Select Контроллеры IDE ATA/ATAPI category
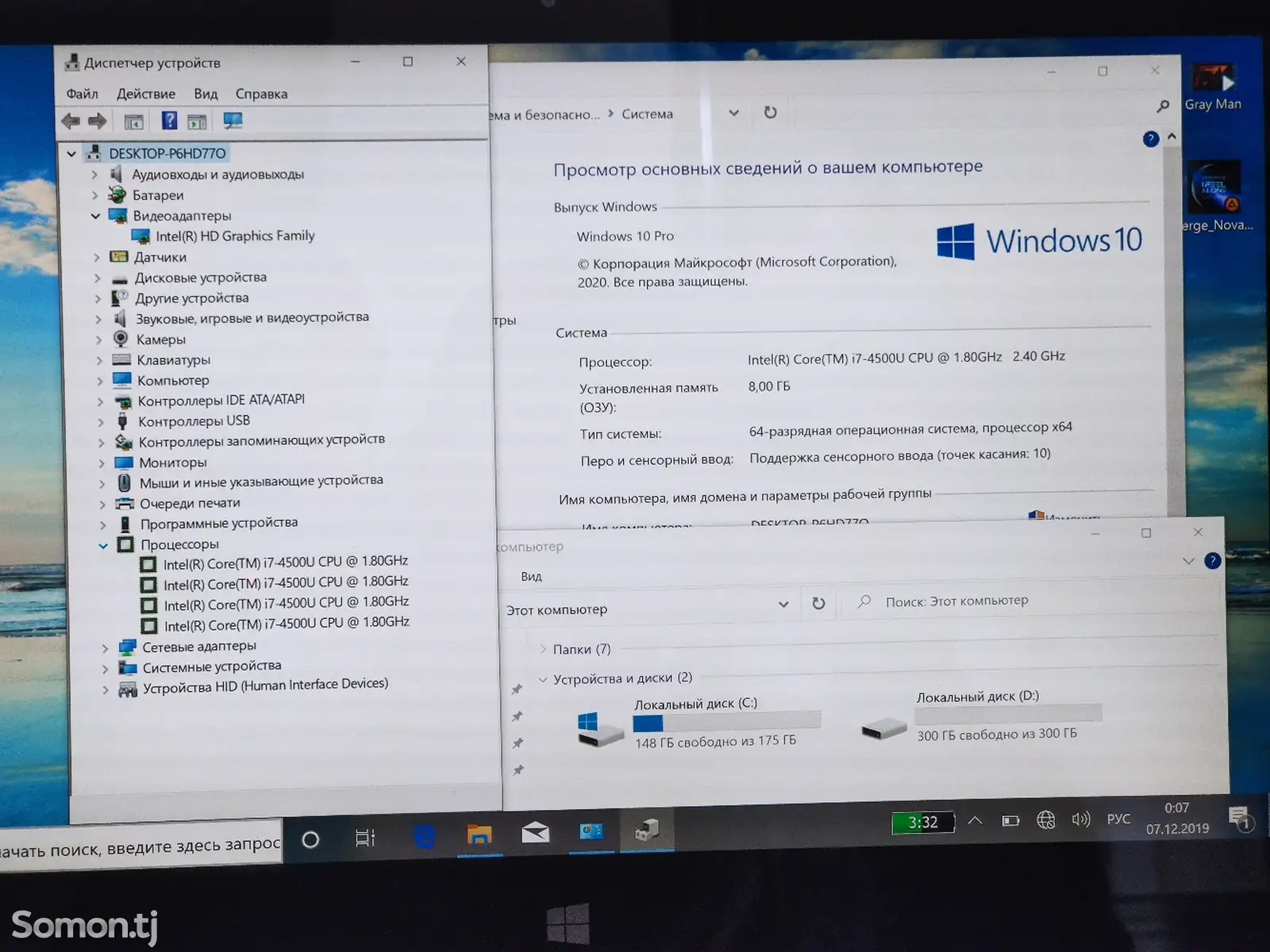 (x=221, y=401)
